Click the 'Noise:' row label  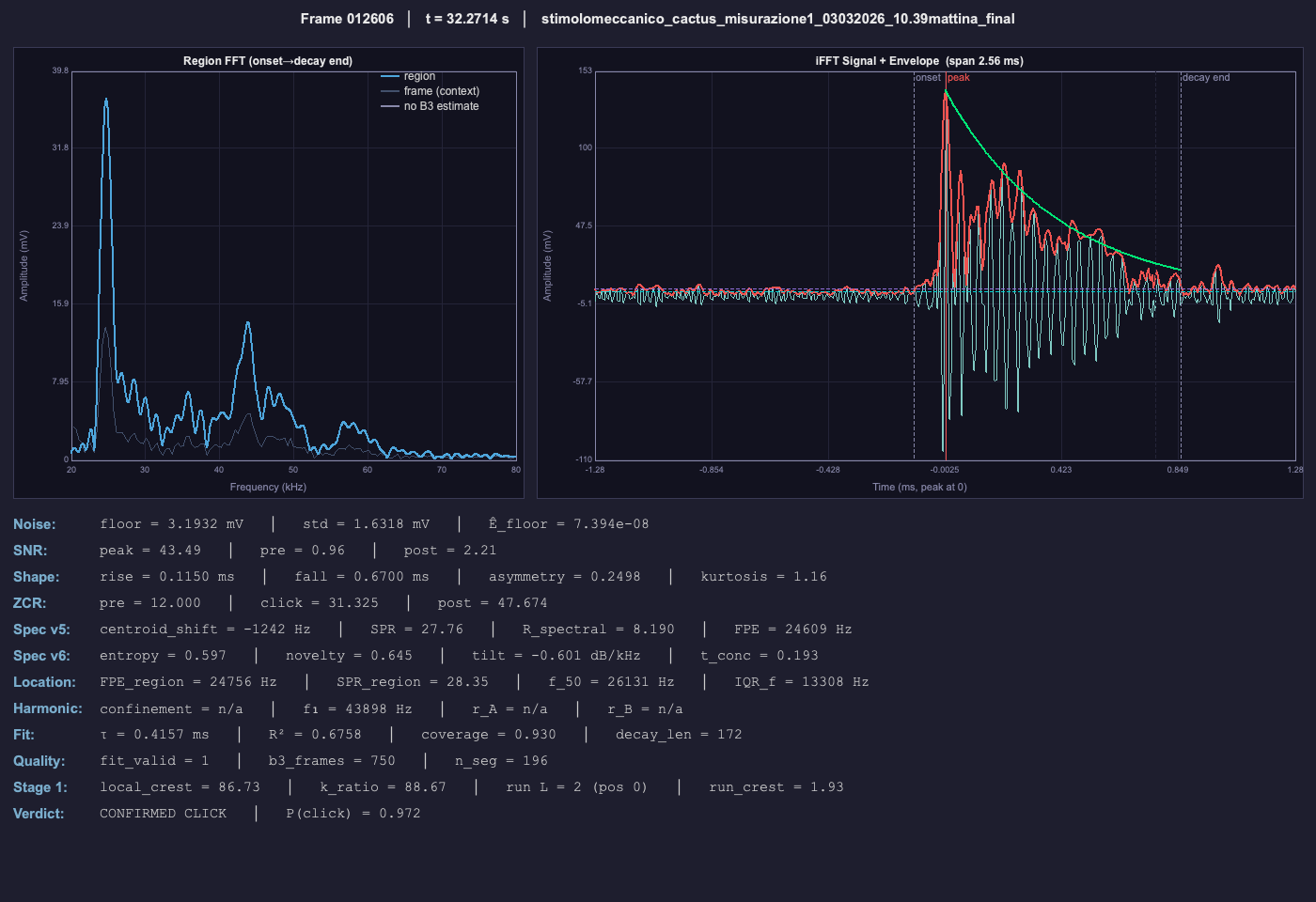[35, 524]
